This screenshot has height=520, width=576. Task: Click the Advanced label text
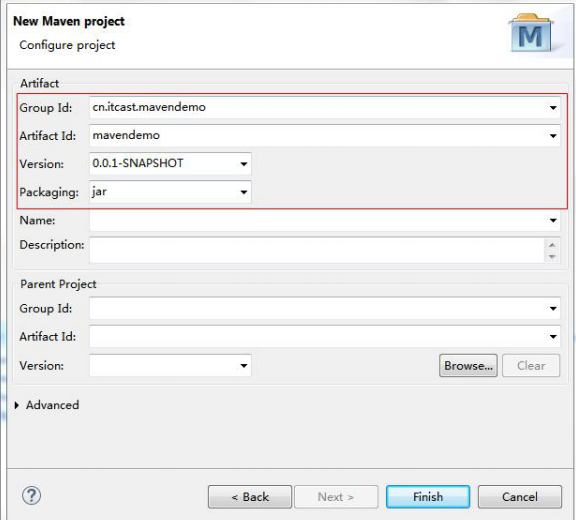pyautogui.click(x=53, y=405)
